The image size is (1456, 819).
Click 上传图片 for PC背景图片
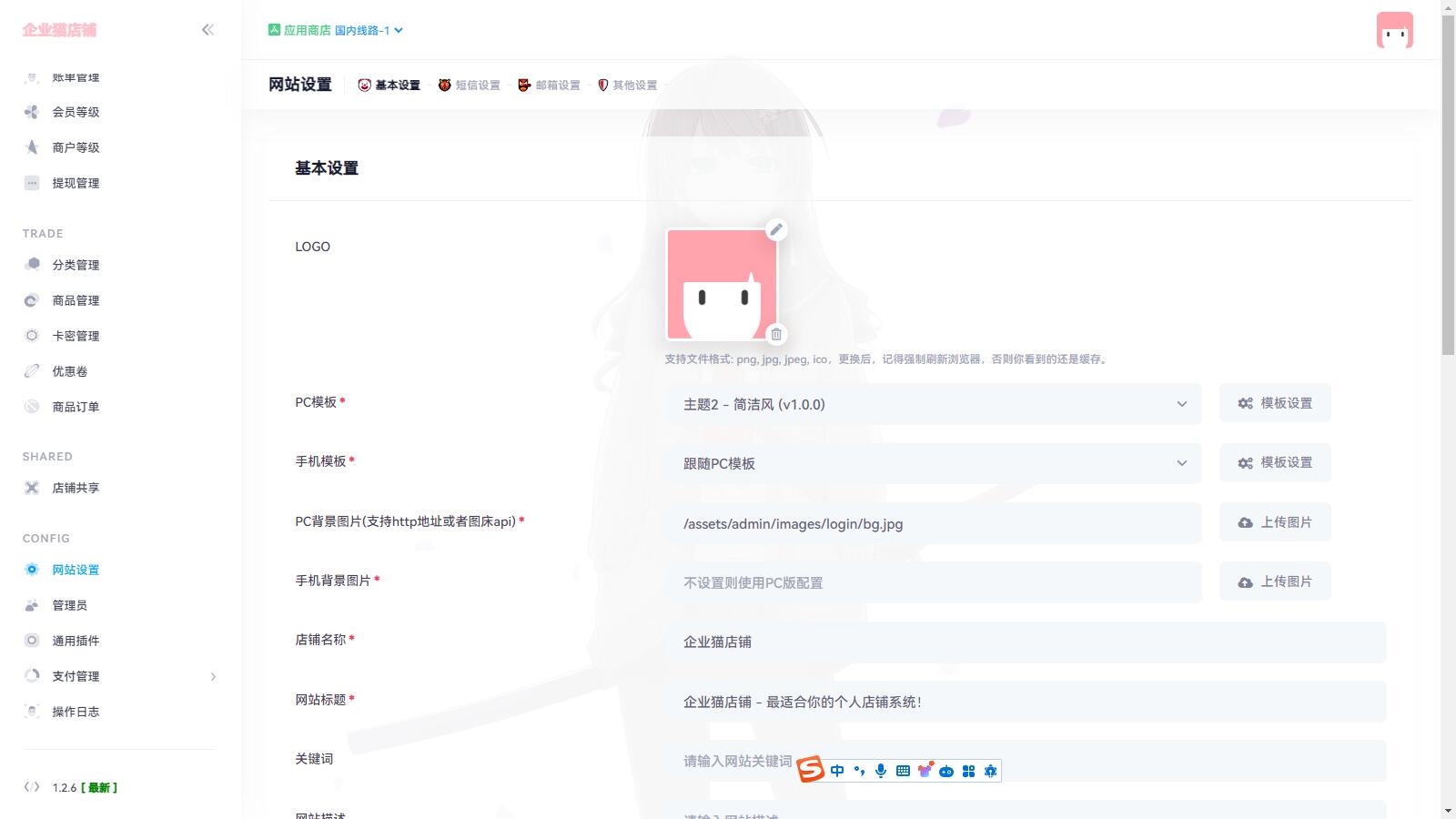tap(1275, 522)
